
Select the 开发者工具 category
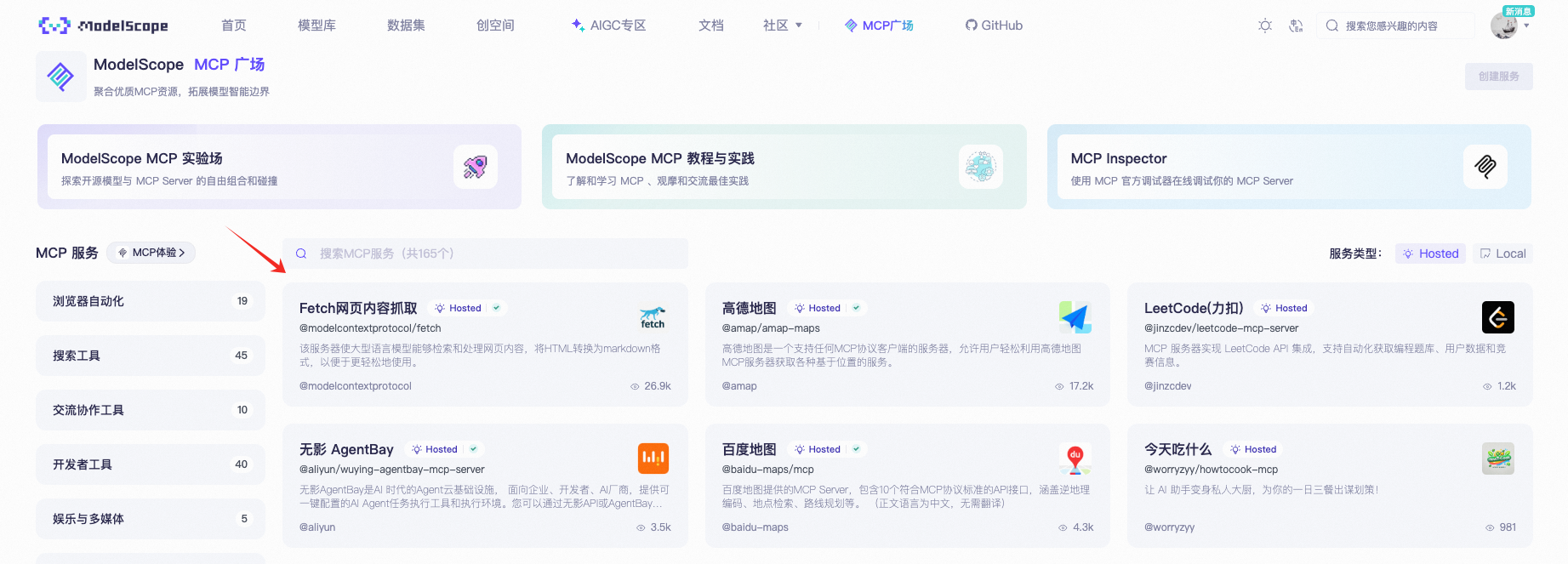click(151, 464)
